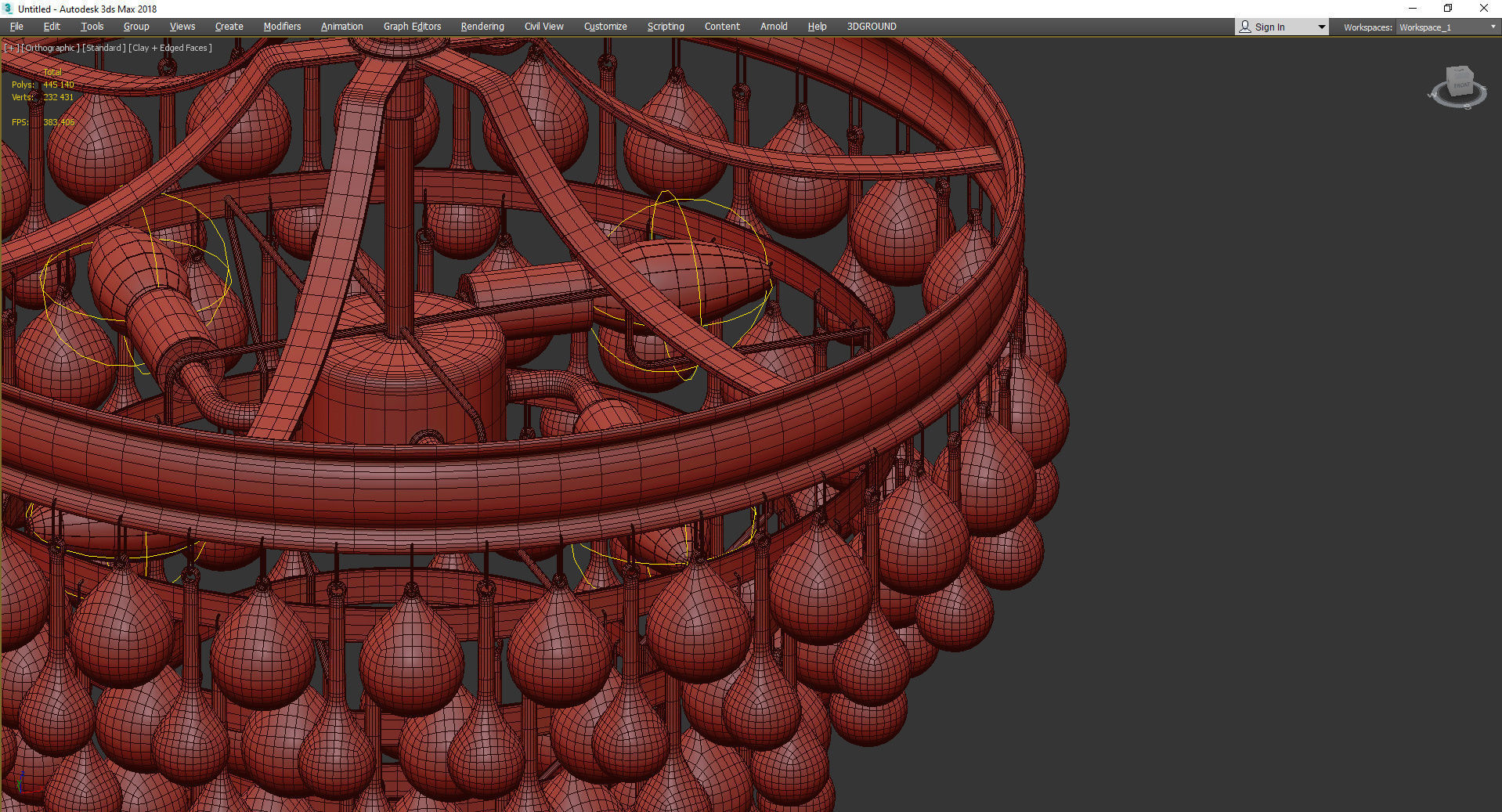Viewport: 1502px width, 812px height.
Task: Open the Scripting menu
Action: (666, 27)
